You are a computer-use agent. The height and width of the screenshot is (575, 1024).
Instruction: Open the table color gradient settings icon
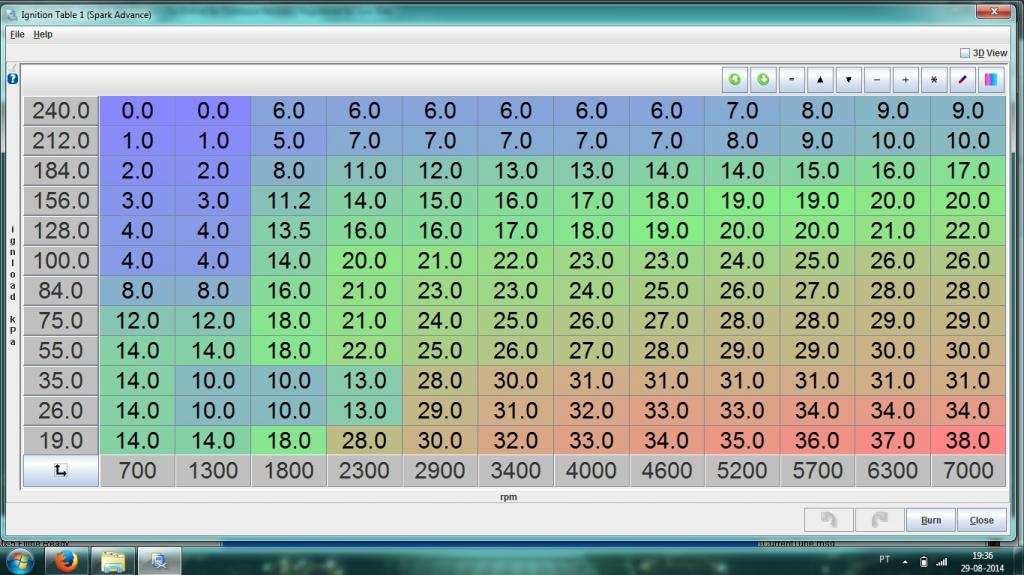991,80
